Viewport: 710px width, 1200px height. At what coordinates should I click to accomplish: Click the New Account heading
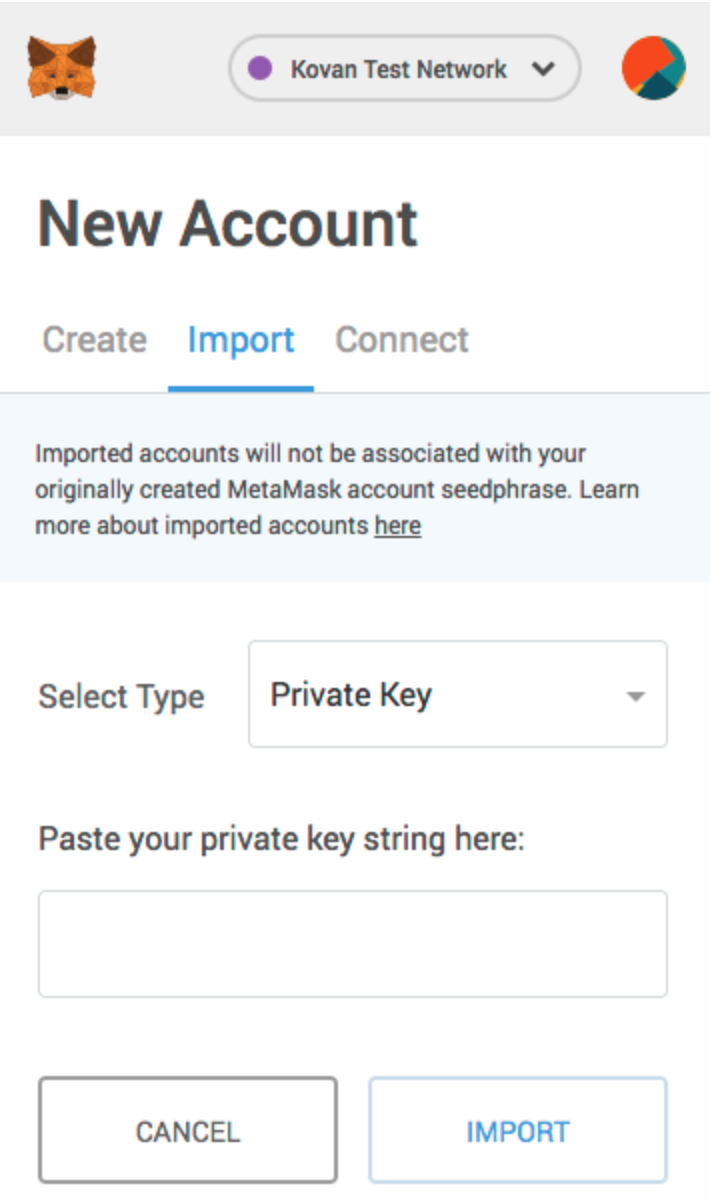pos(228,223)
